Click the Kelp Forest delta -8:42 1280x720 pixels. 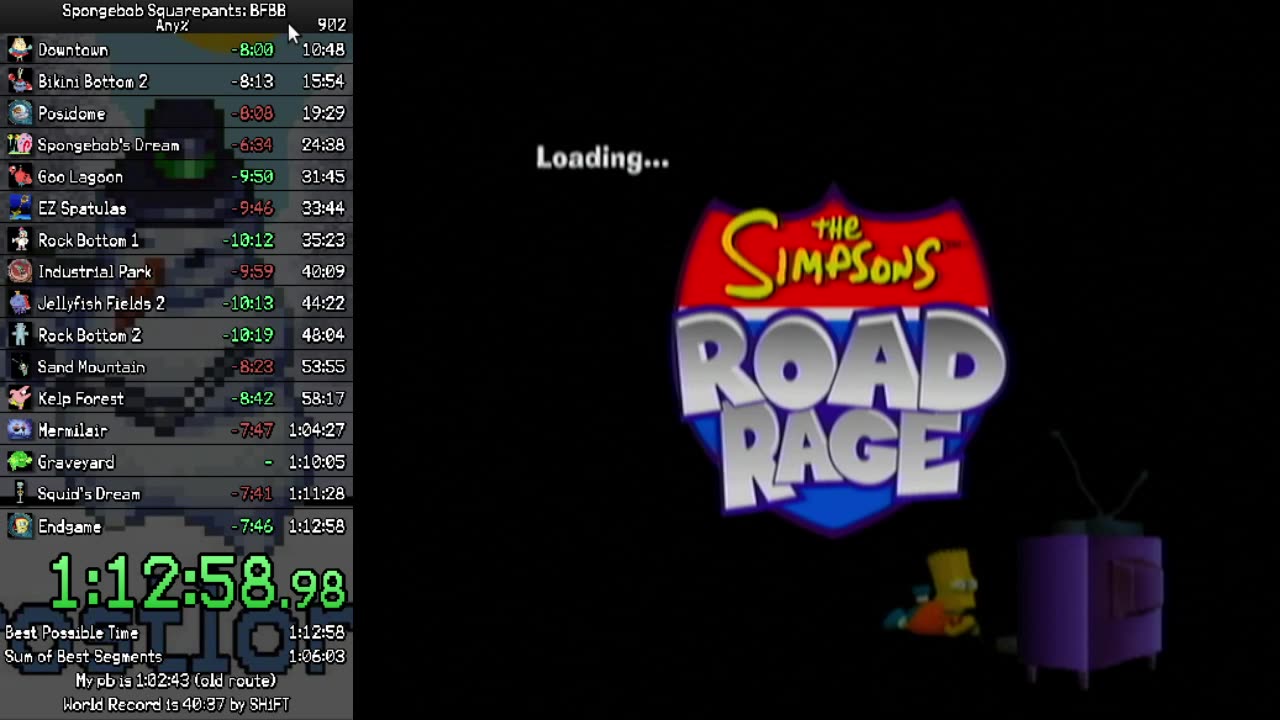(252, 398)
